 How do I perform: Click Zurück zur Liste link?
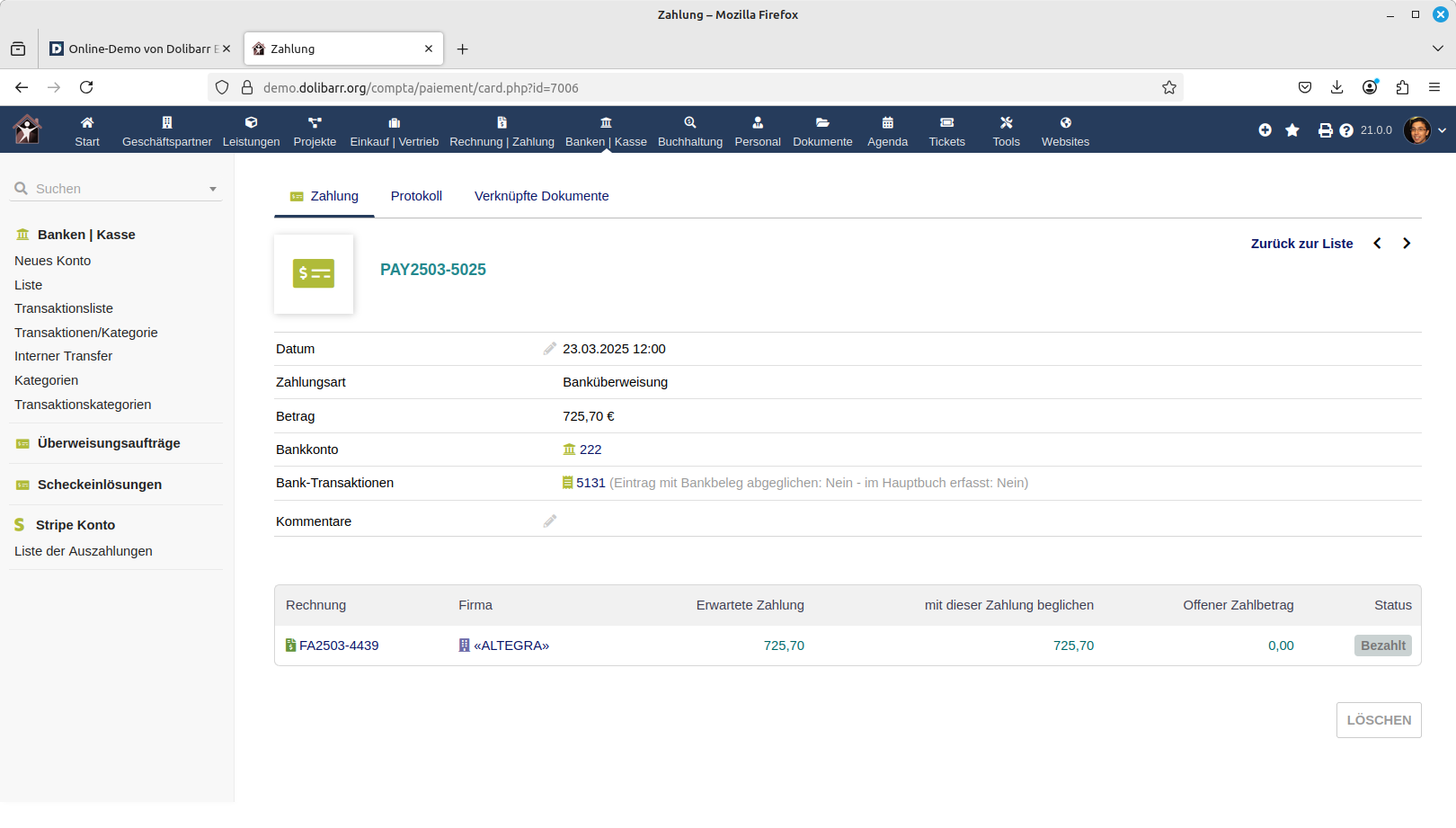click(1301, 244)
